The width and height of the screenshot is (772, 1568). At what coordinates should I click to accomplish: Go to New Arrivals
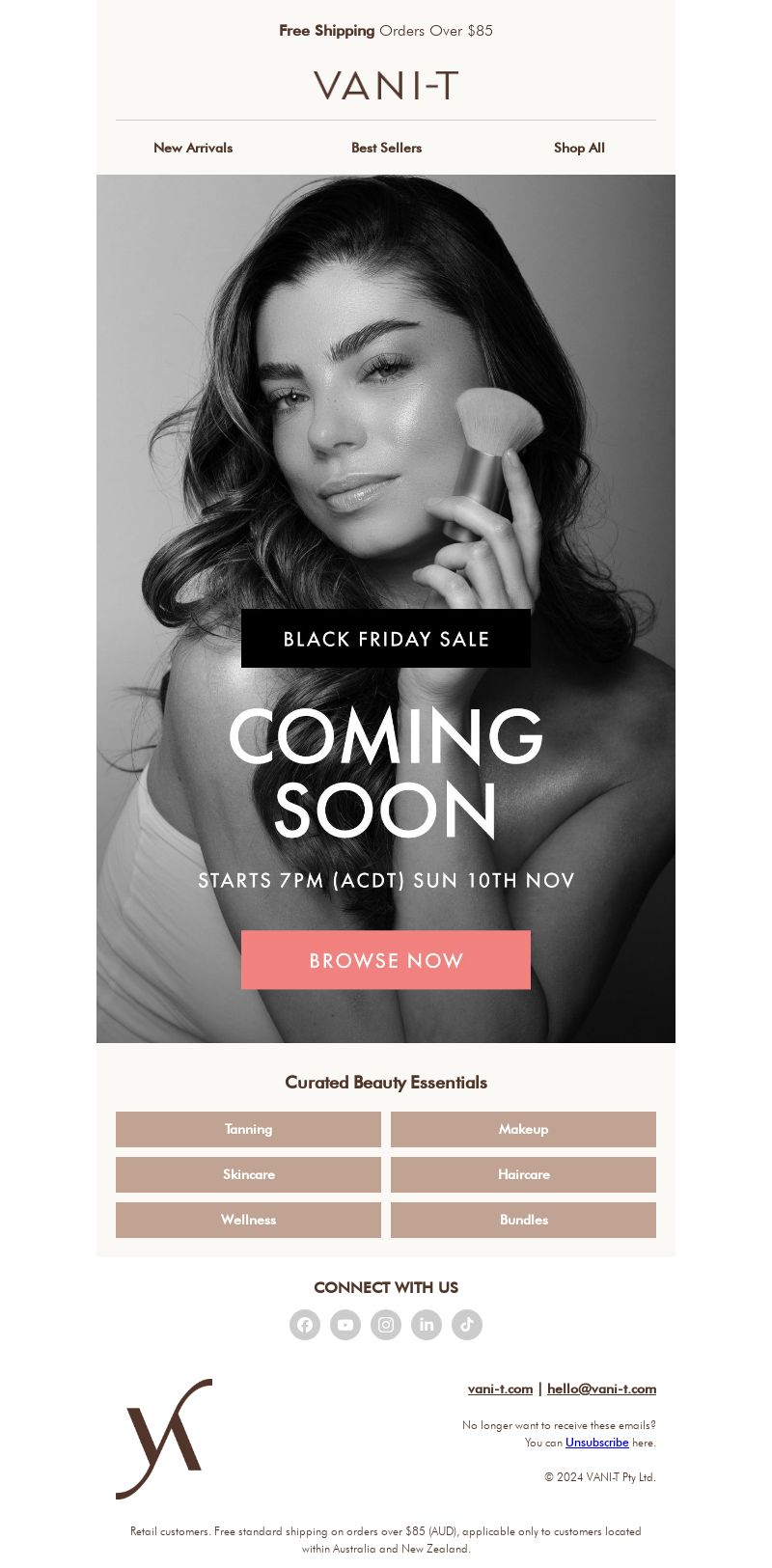[x=193, y=148]
